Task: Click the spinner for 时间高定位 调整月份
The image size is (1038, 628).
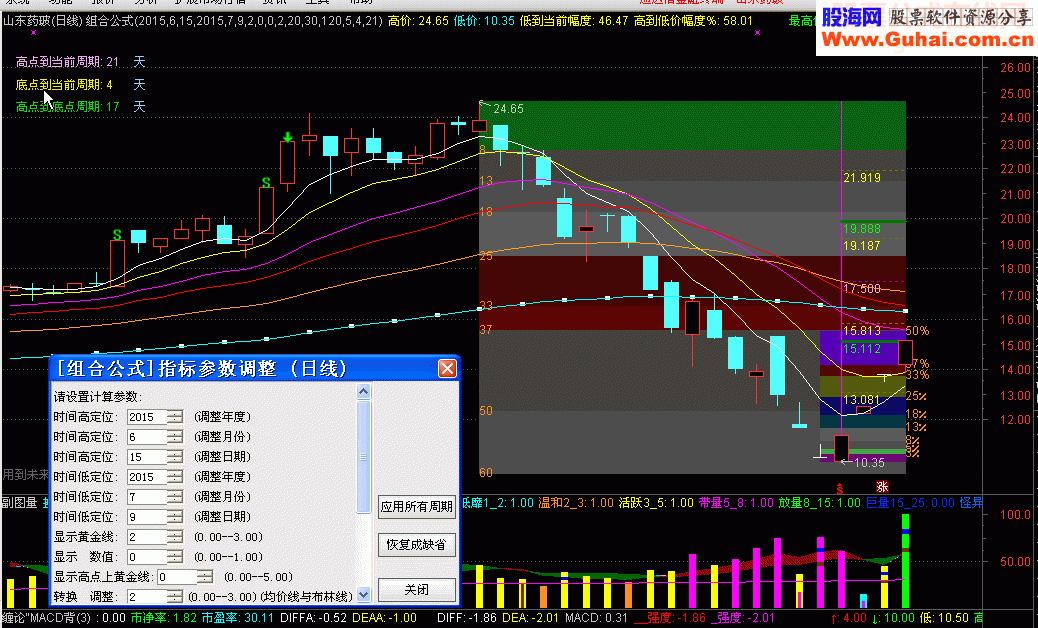Action: [175, 437]
